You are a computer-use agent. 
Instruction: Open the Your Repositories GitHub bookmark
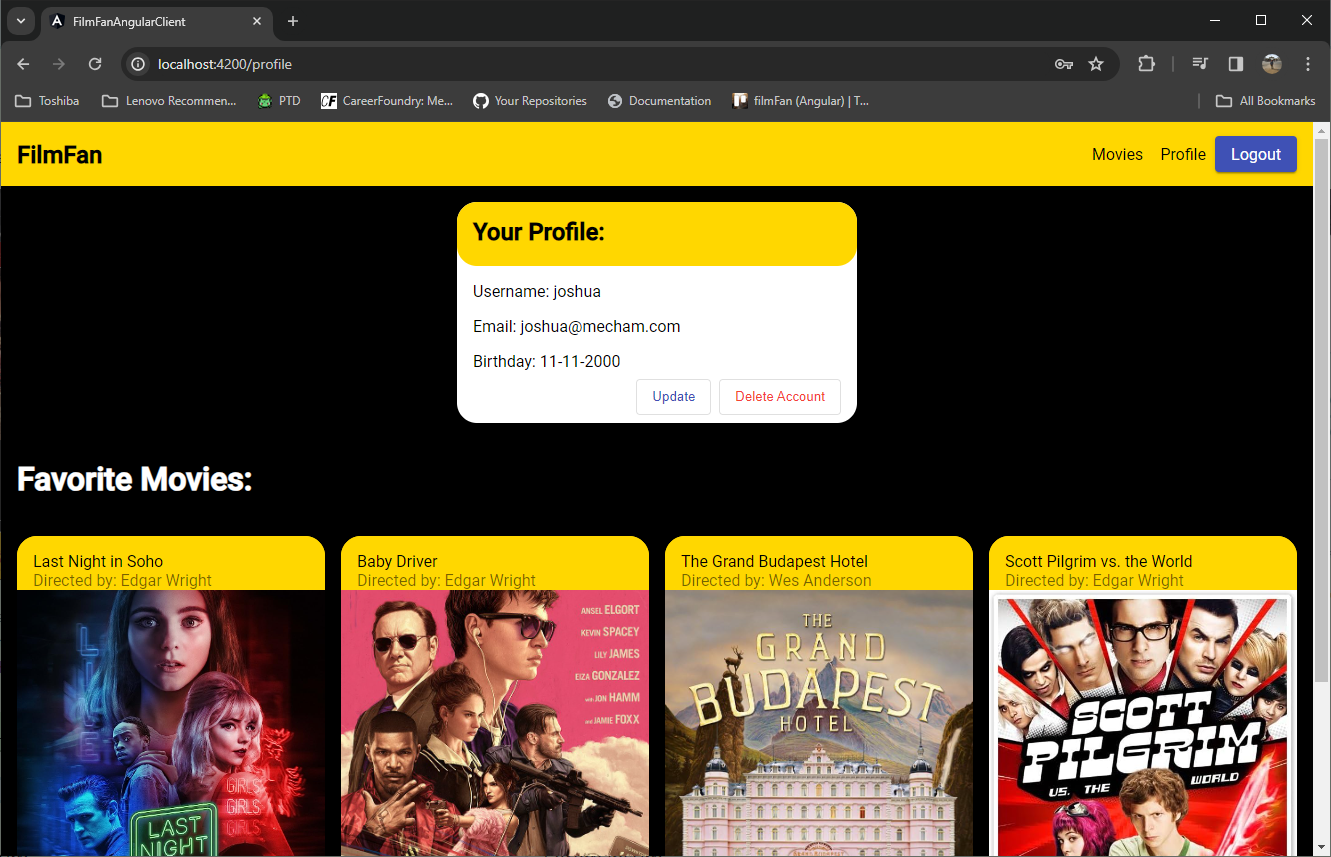click(530, 101)
